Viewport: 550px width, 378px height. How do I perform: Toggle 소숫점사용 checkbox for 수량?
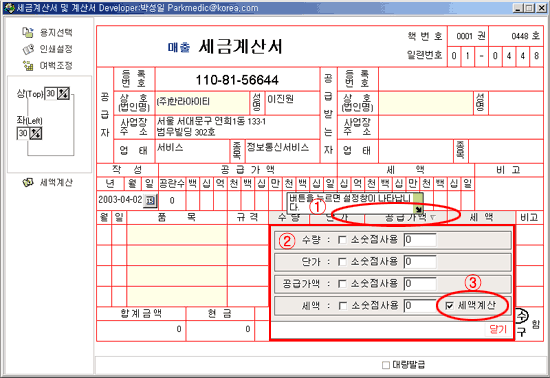(342, 240)
